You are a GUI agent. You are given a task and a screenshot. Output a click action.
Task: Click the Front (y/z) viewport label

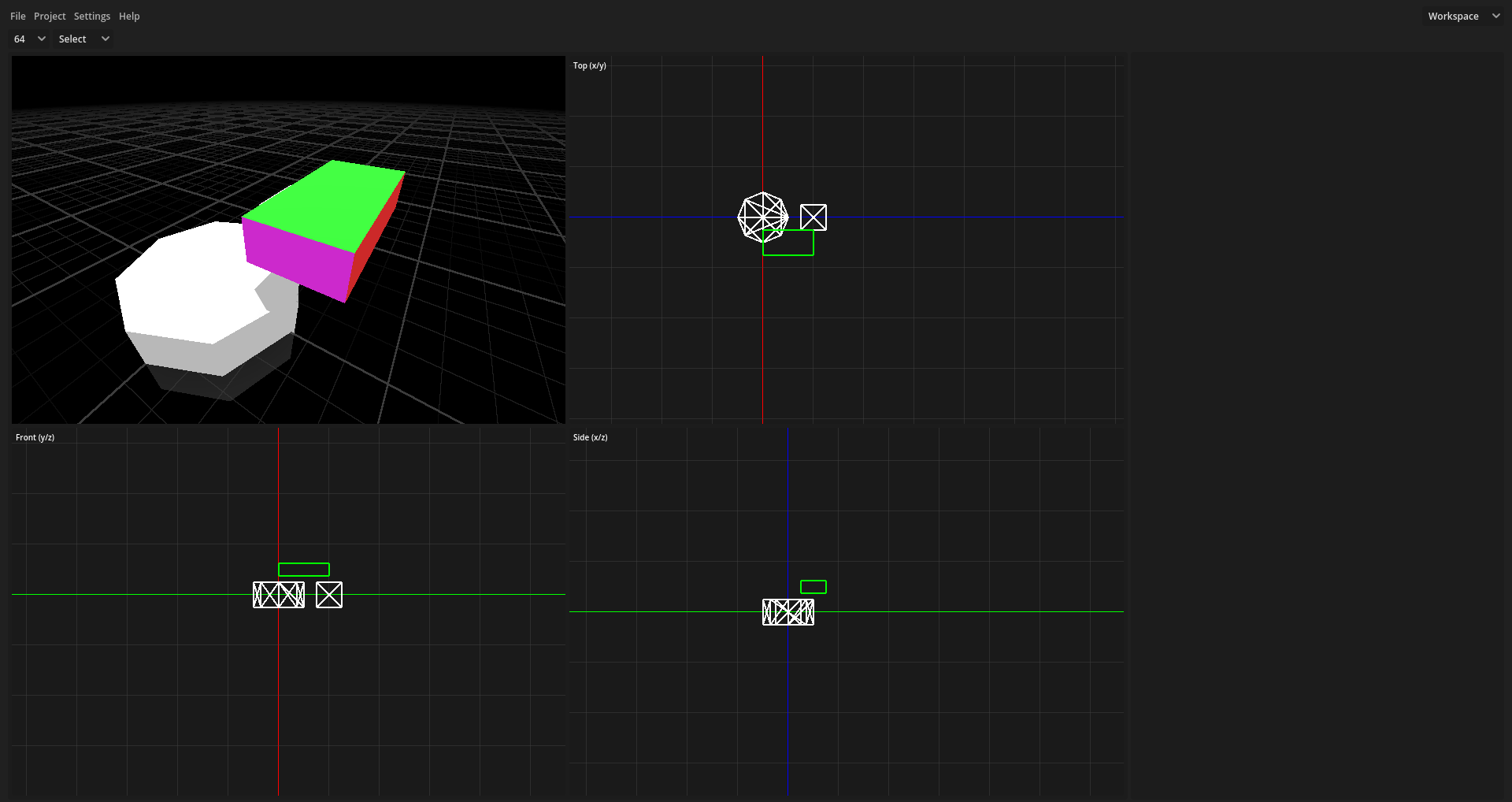coord(35,437)
